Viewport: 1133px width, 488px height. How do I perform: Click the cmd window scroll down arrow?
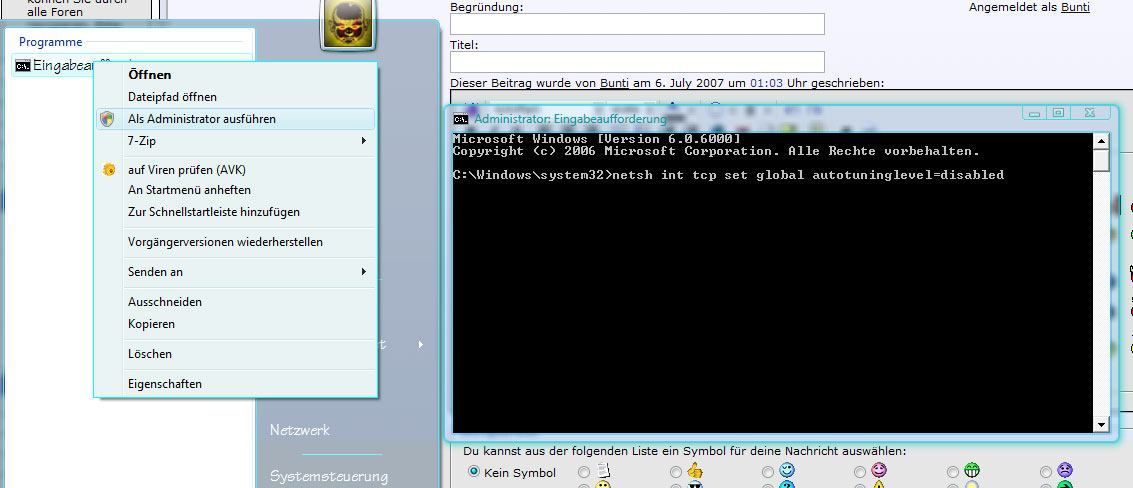point(1101,424)
